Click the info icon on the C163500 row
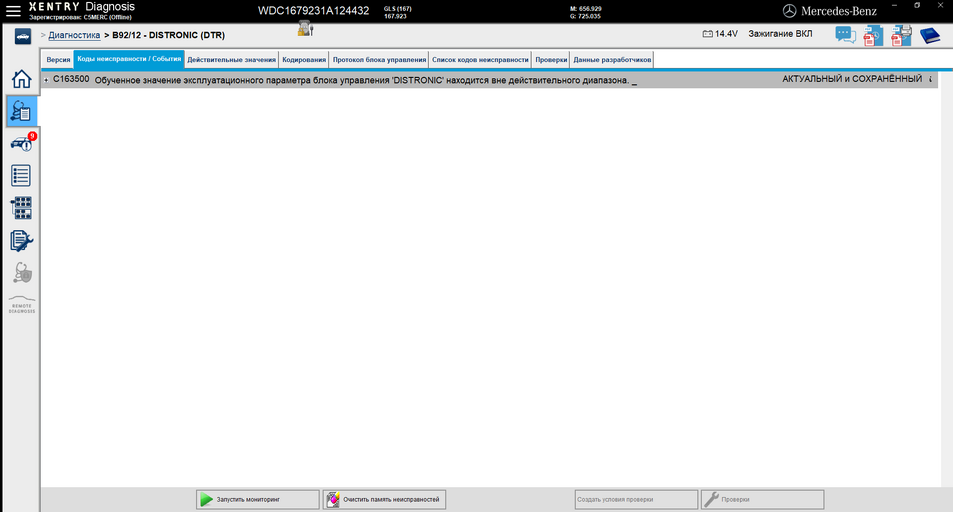This screenshot has height=512, width=953. point(931,79)
